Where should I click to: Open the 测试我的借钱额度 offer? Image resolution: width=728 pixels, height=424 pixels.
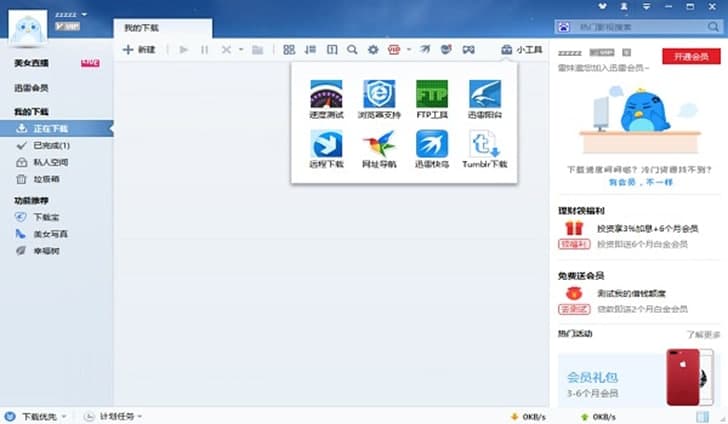(631, 294)
